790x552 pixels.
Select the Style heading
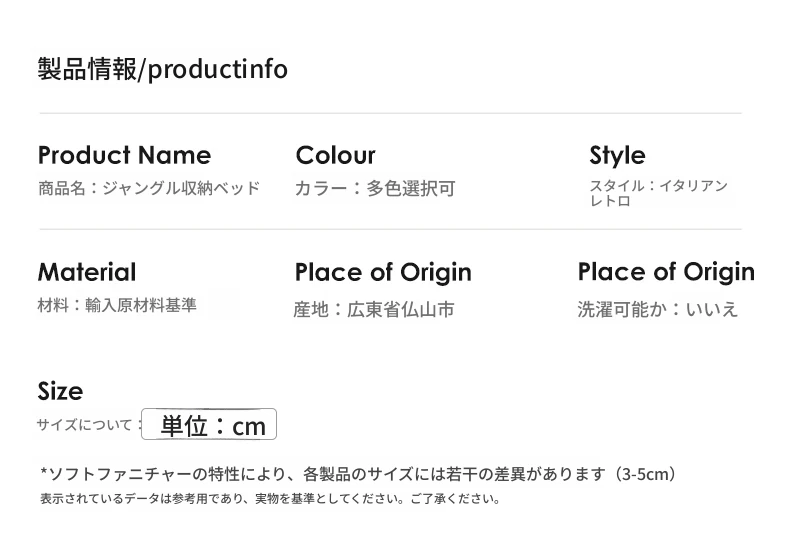pos(617,155)
